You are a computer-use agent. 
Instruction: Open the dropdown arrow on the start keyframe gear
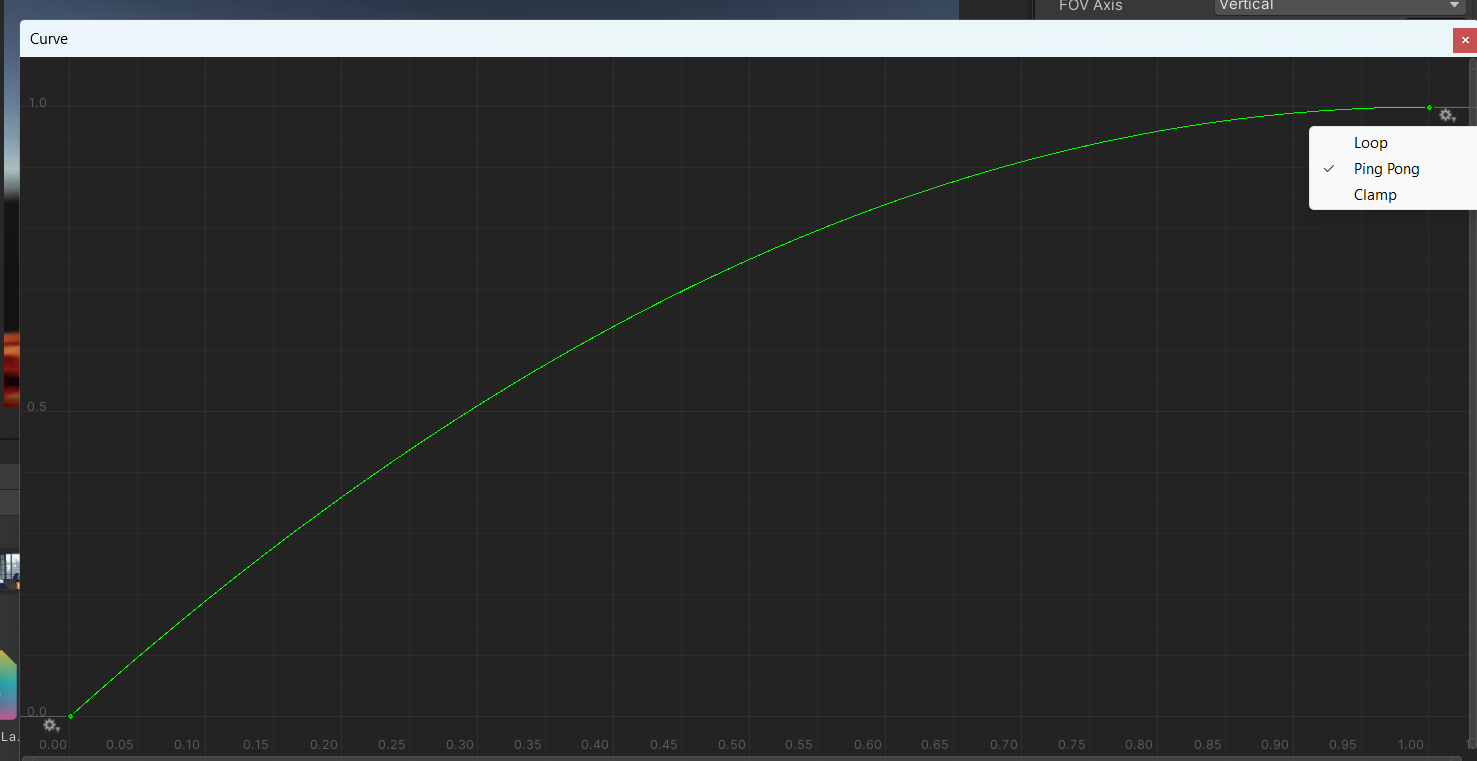pyautogui.click(x=60, y=730)
